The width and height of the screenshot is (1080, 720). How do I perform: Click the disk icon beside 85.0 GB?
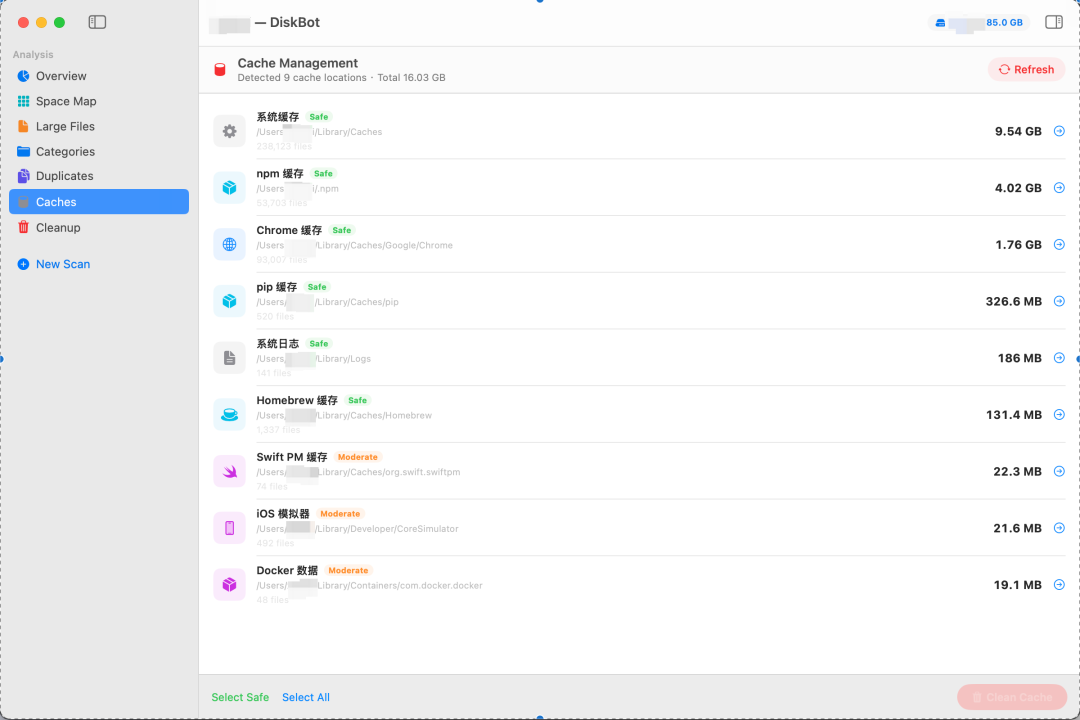click(x=940, y=23)
